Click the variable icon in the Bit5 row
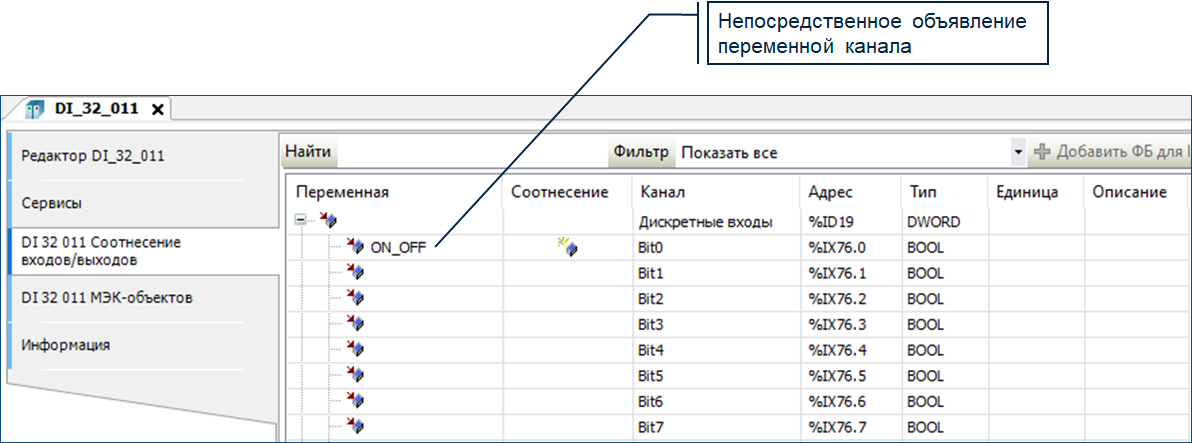1192x443 pixels. [356, 376]
